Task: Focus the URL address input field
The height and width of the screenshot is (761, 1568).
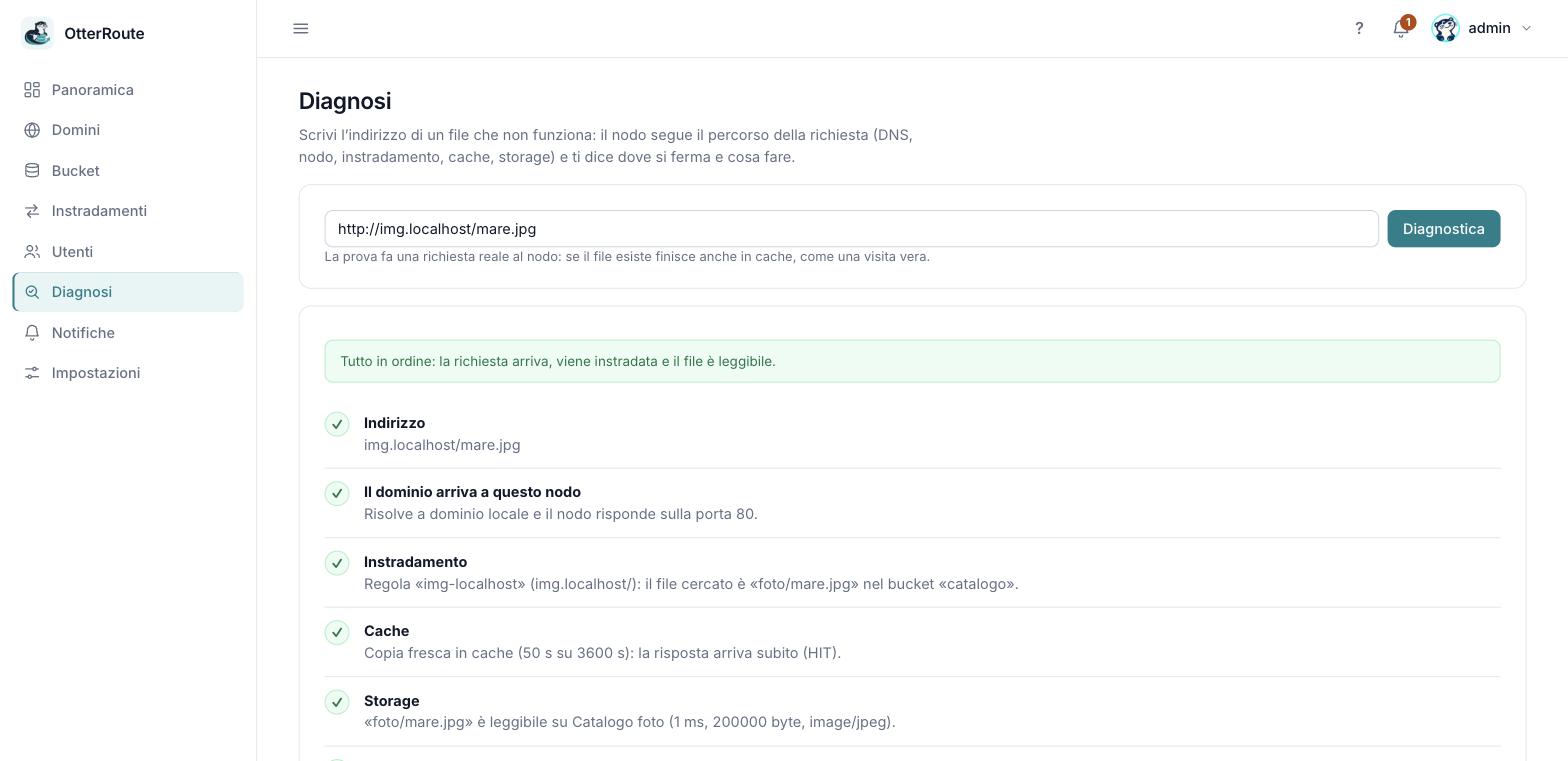Action: click(851, 229)
